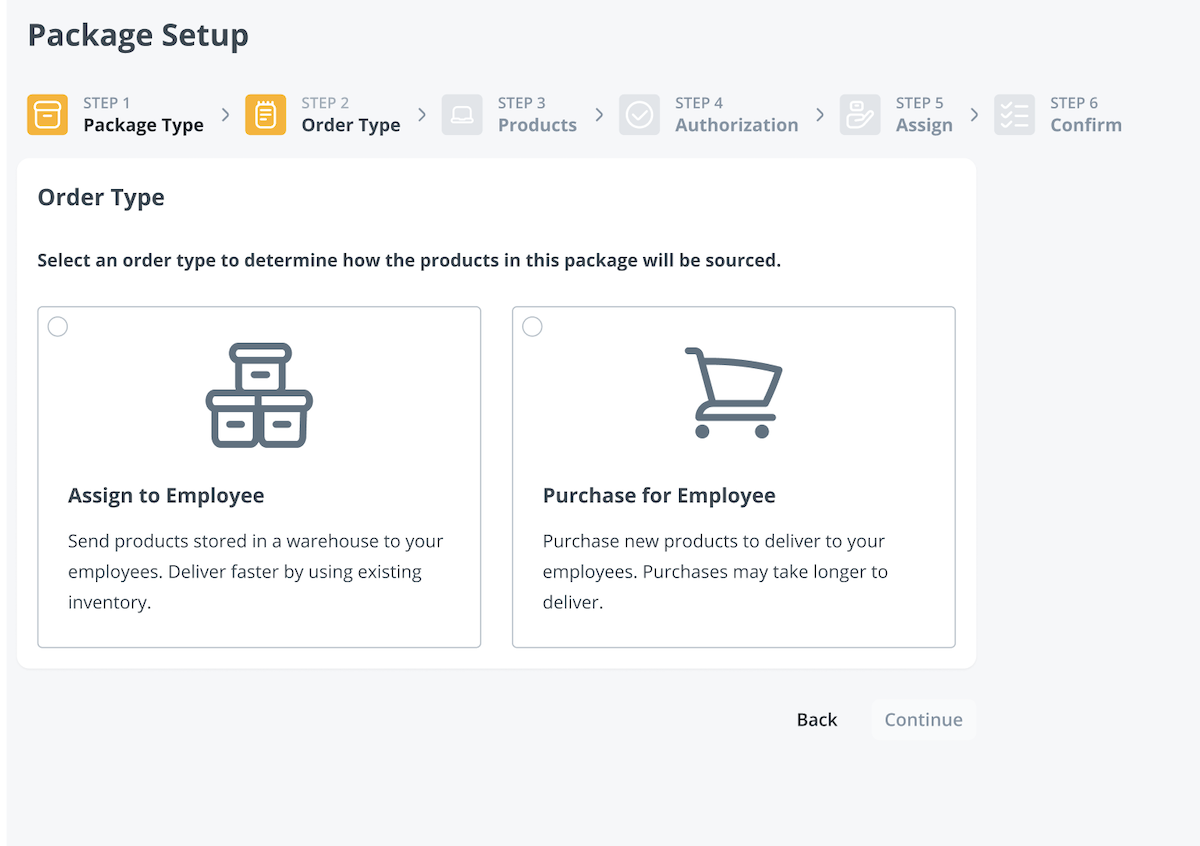Click the Step 3 Products laptop icon
1200x846 pixels.
(462, 115)
